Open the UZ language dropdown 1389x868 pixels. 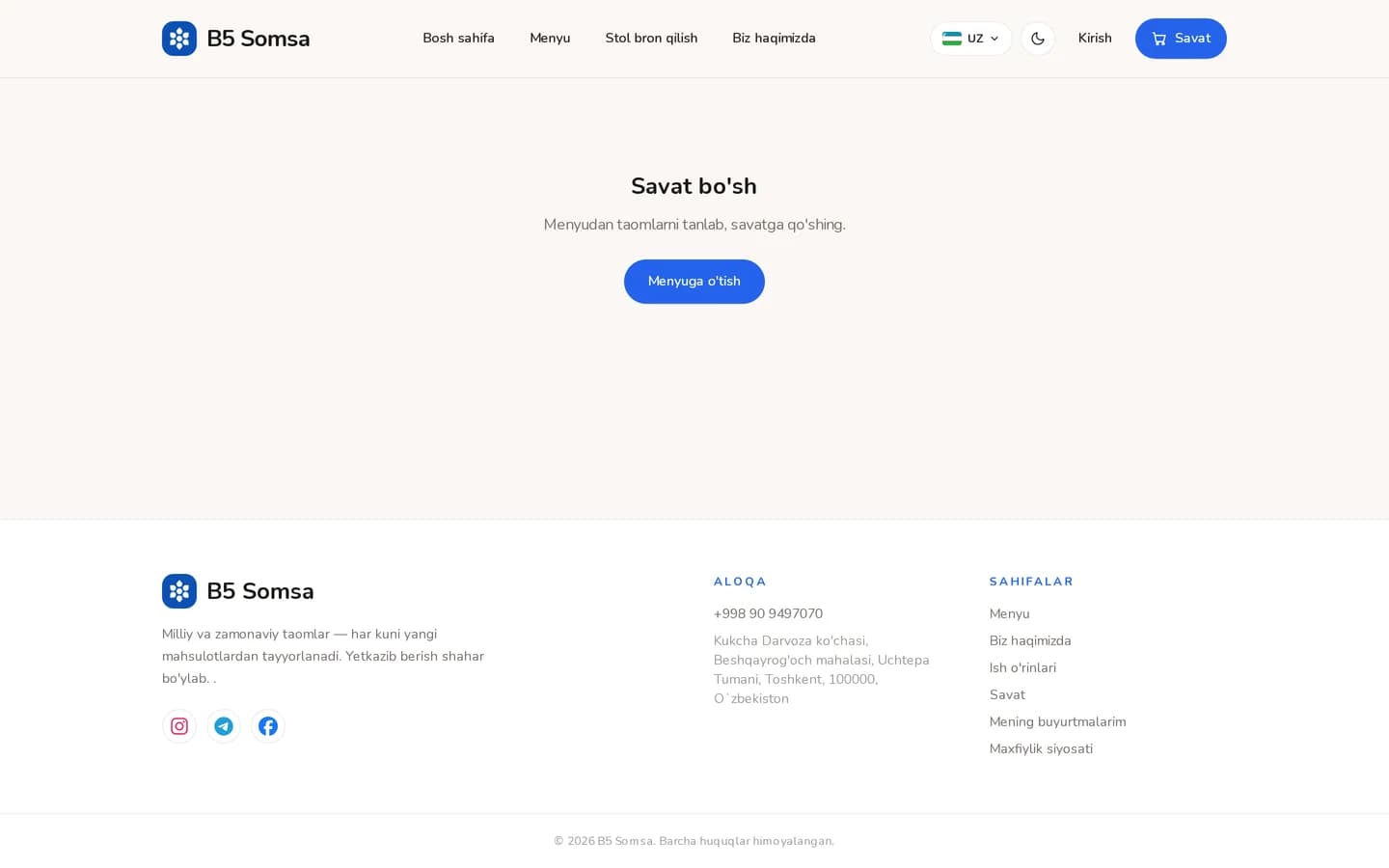tap(971, 39)
